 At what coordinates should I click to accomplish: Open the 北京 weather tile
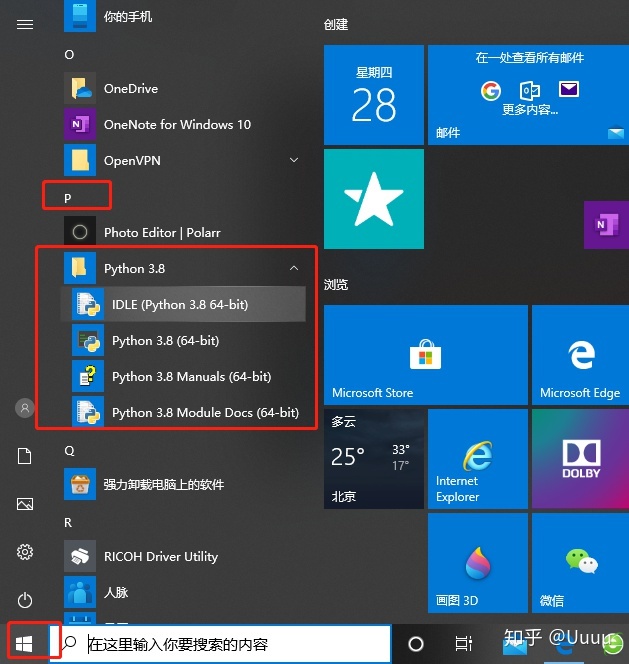(374, 459)
